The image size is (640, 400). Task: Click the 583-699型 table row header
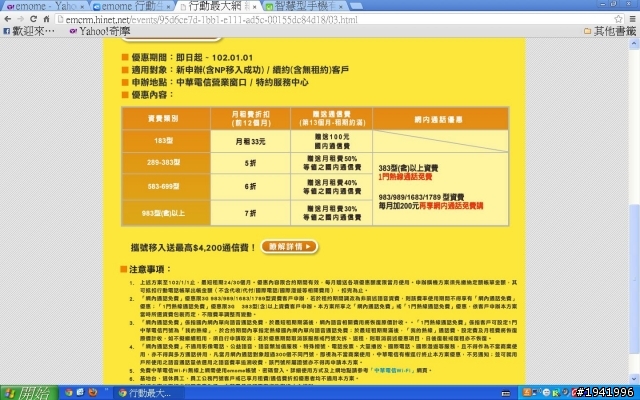(x=166, y=187)
